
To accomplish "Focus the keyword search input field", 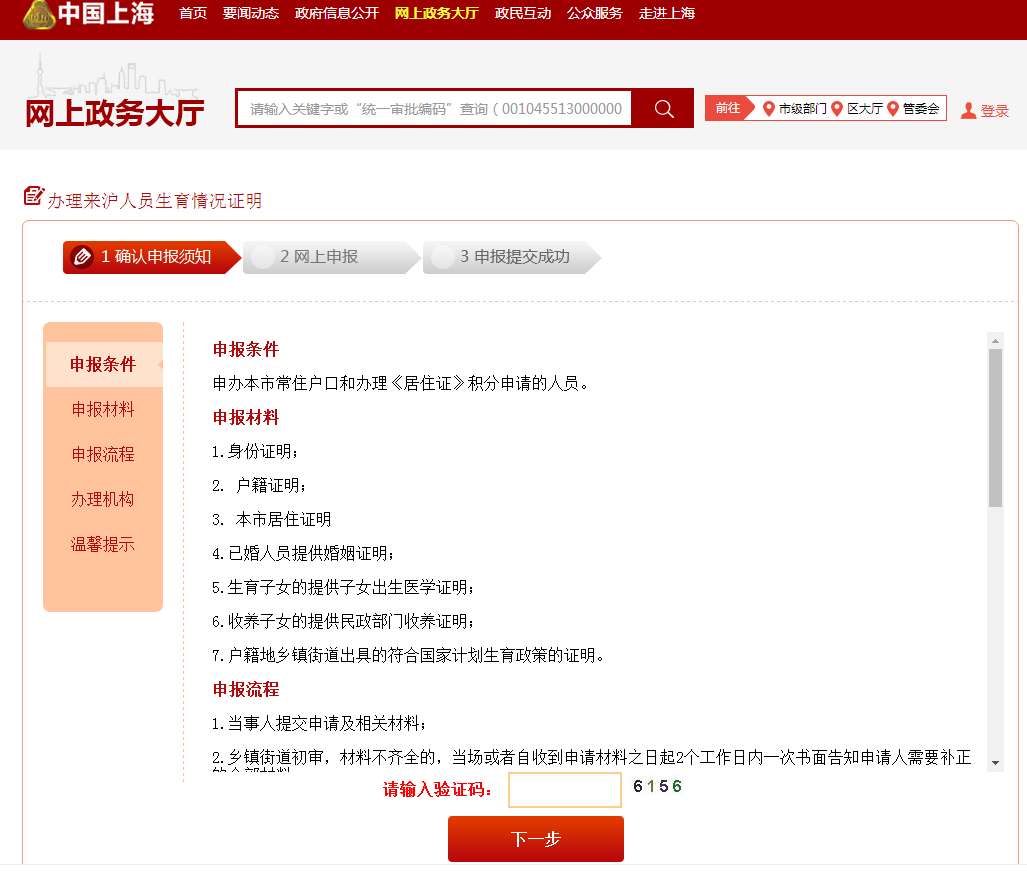I will tap(435, 109).
